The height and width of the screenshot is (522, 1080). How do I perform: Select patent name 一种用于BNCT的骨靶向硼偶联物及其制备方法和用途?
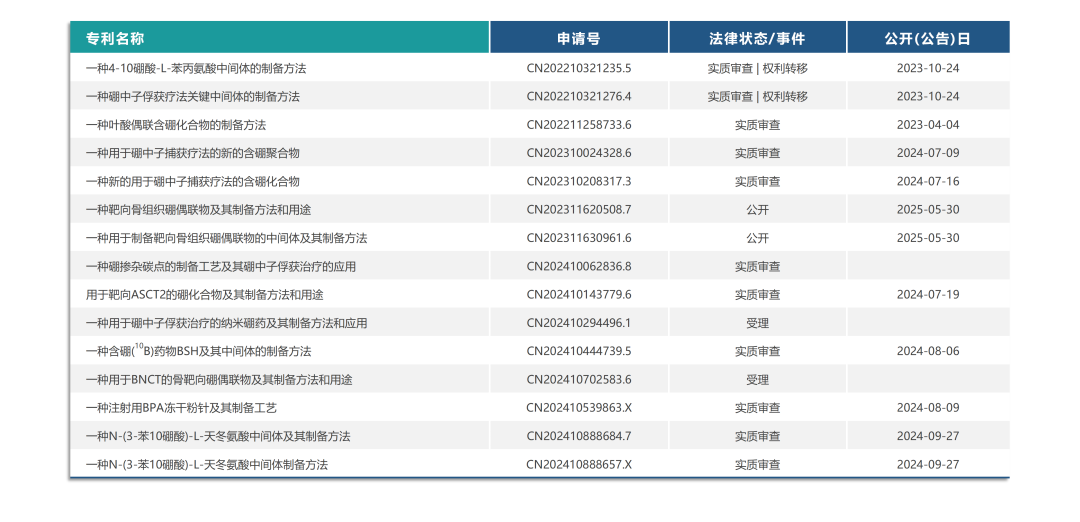219,379
